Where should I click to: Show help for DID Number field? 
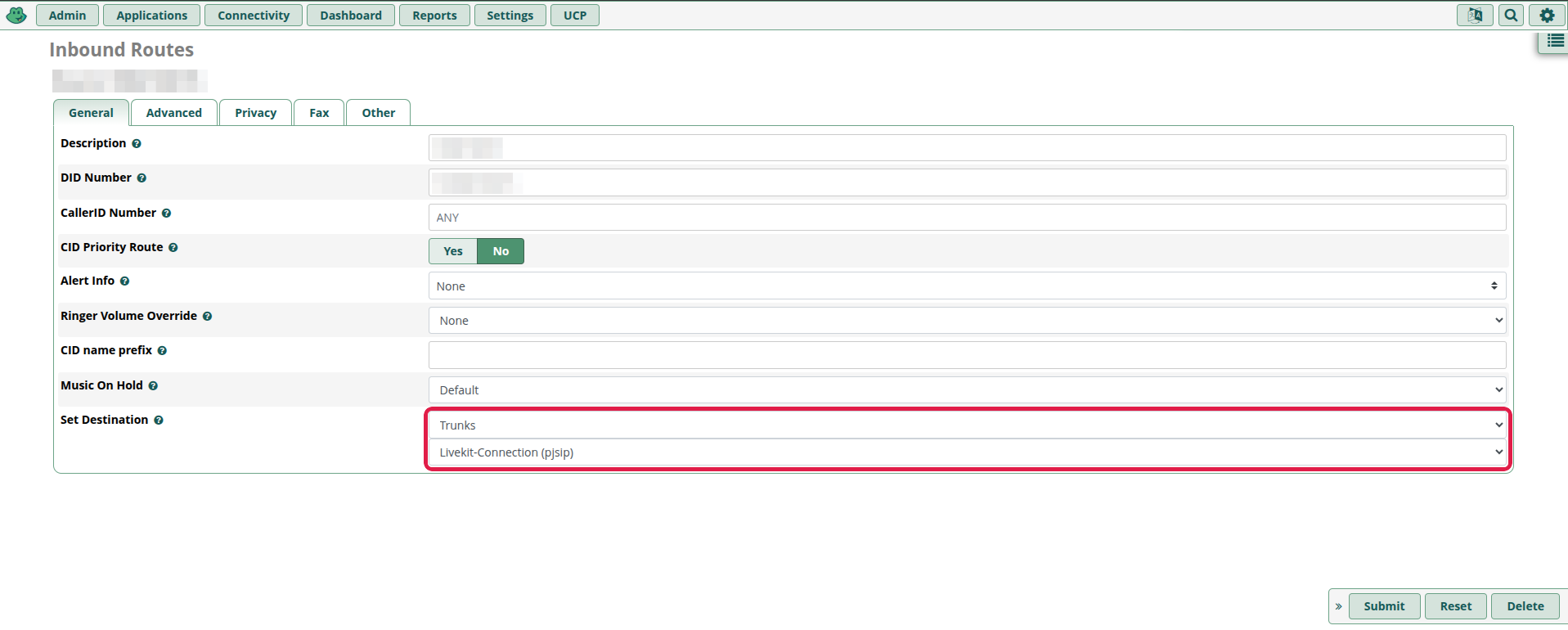[142, 178]
